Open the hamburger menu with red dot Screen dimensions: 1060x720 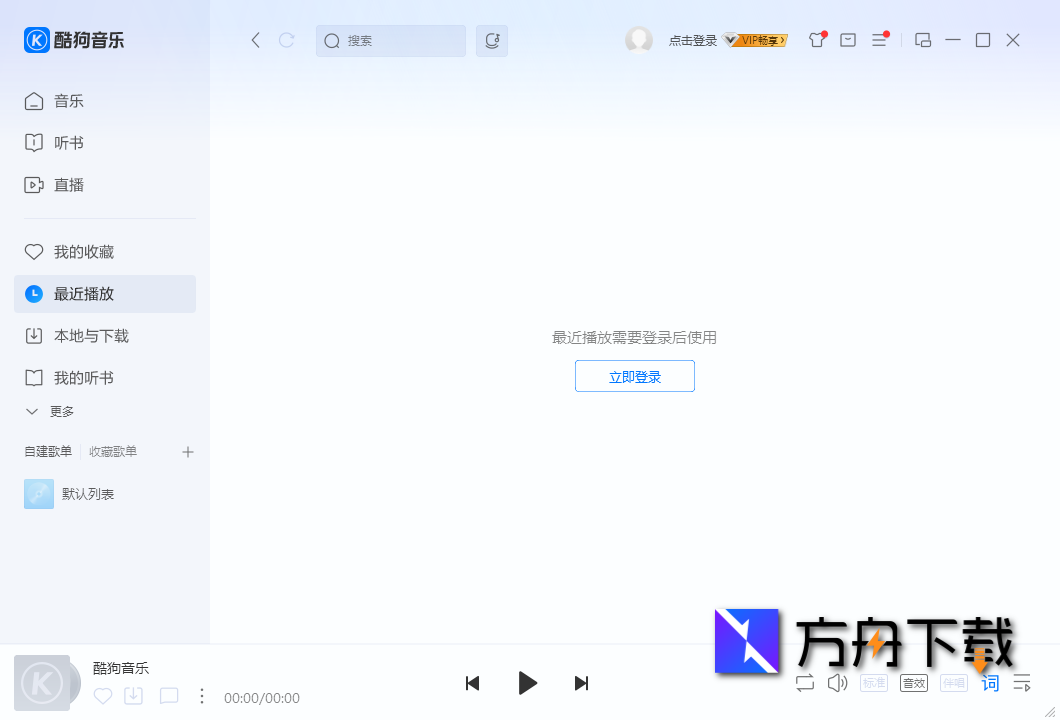pos(879,40)
